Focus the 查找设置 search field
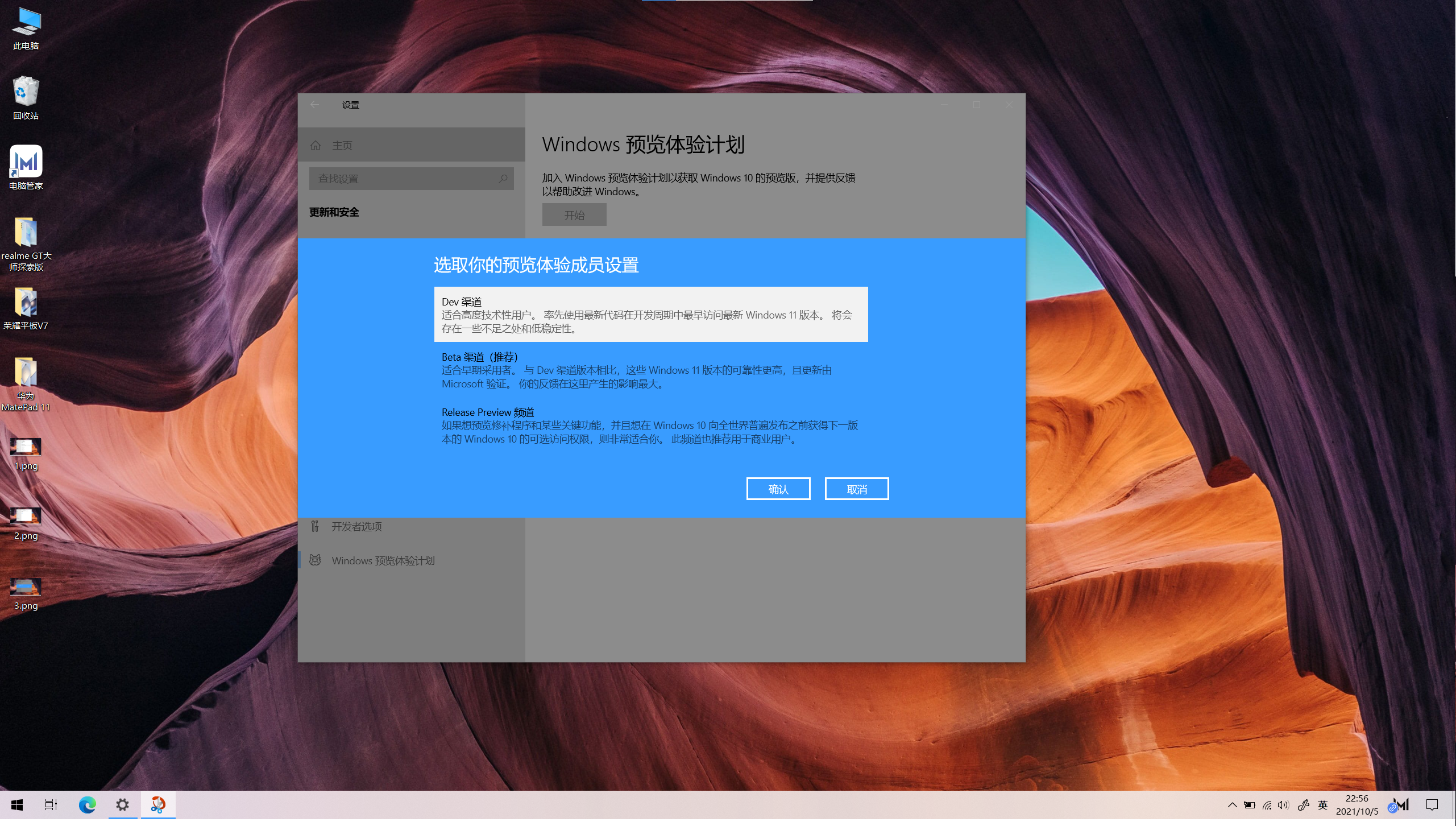This screenshot has height=826, width=1456. [x=412, y=179]
